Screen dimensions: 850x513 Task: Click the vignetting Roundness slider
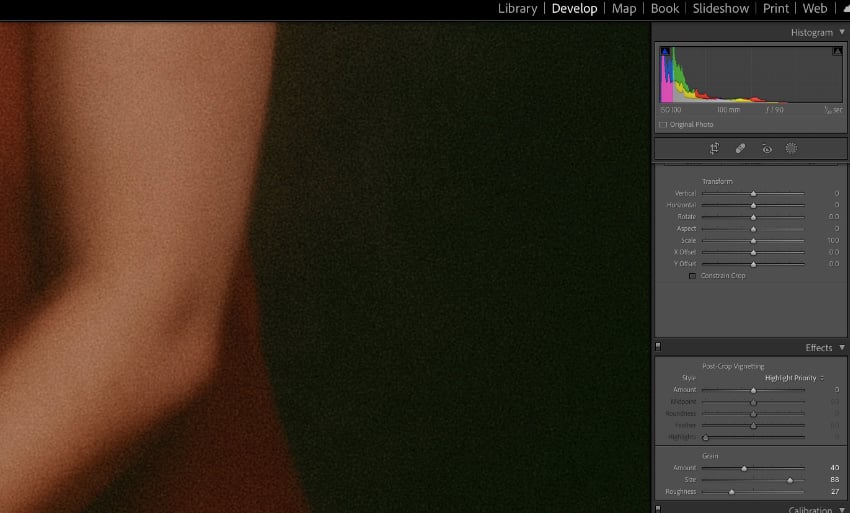coord(753,414)
